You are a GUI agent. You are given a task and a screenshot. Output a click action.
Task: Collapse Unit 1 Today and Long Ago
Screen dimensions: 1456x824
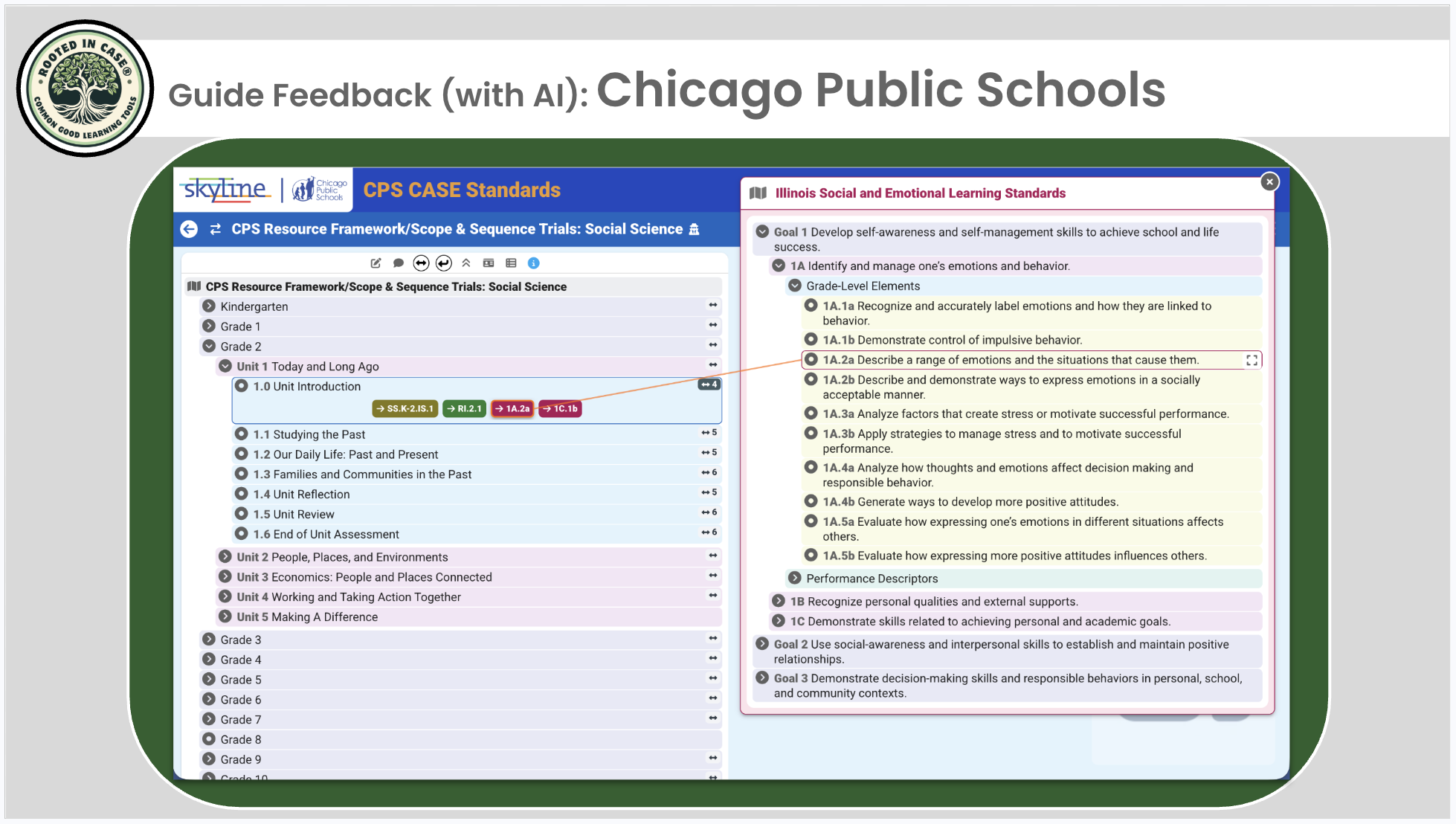(x=225, y=366)
